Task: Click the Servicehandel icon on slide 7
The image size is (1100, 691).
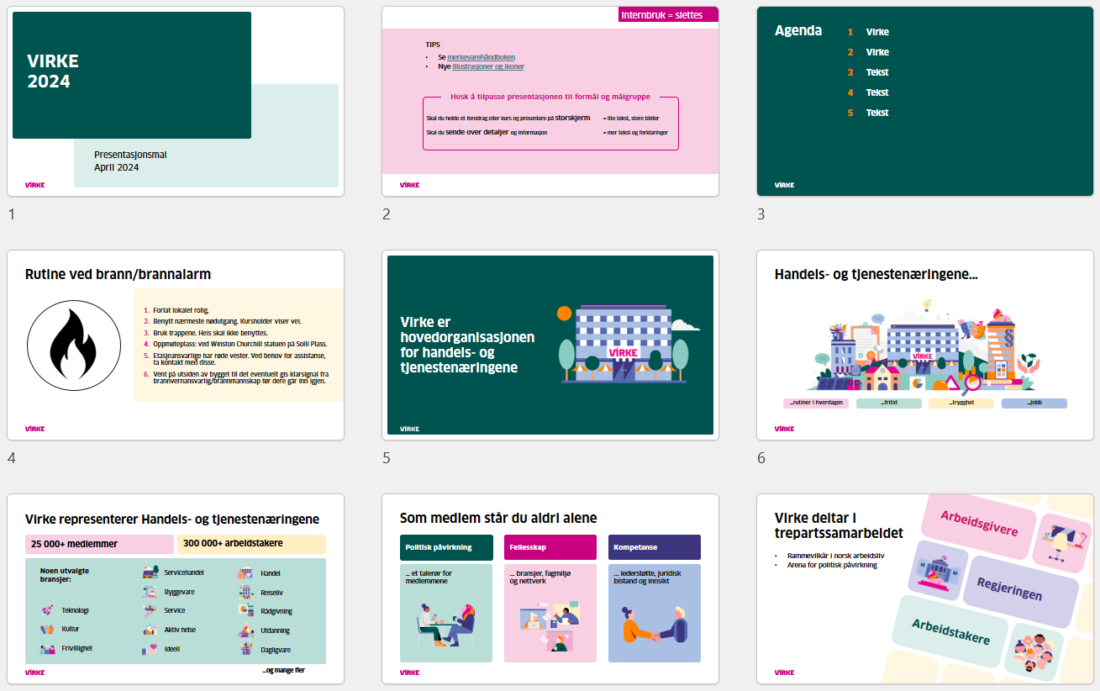Action: [x=150, y=572]
